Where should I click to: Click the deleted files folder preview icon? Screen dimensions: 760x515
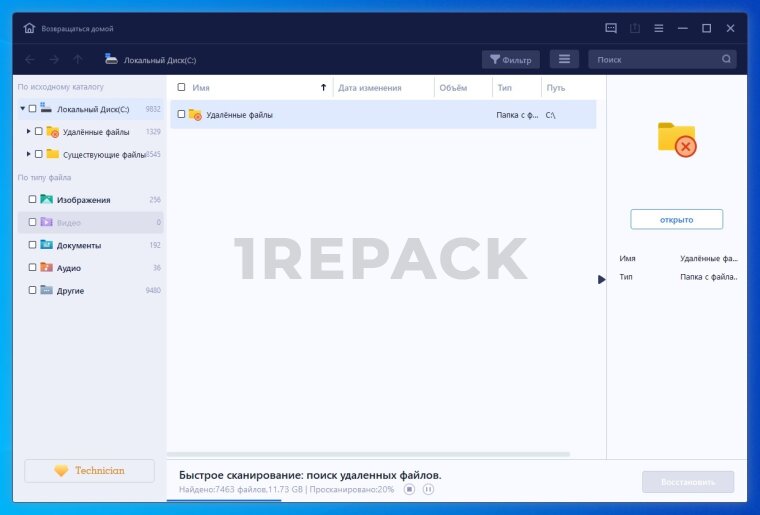coord(676,139)
